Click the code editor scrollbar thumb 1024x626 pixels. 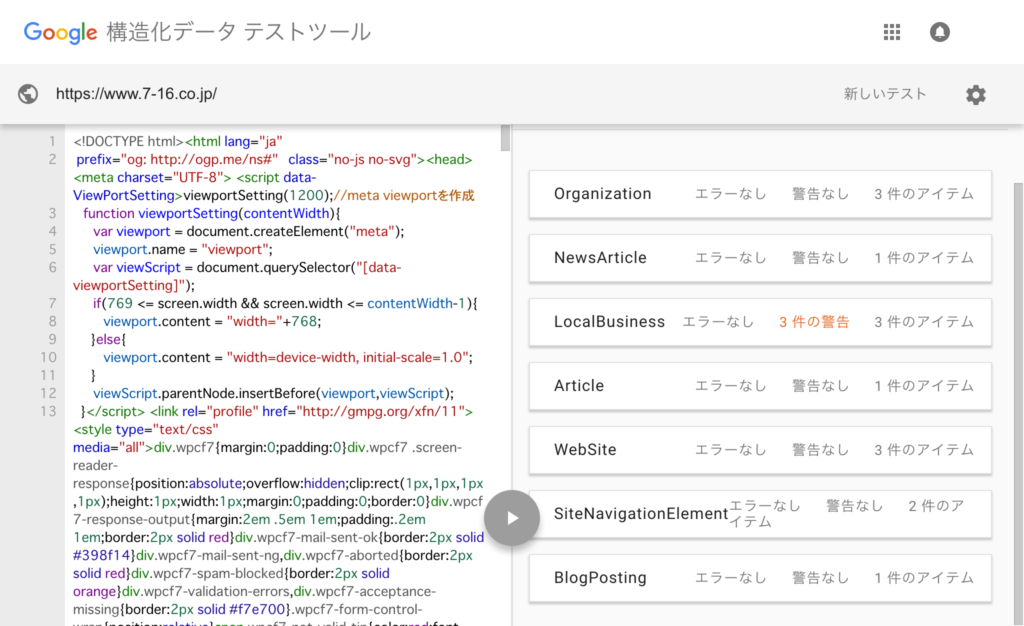(506, 138)
